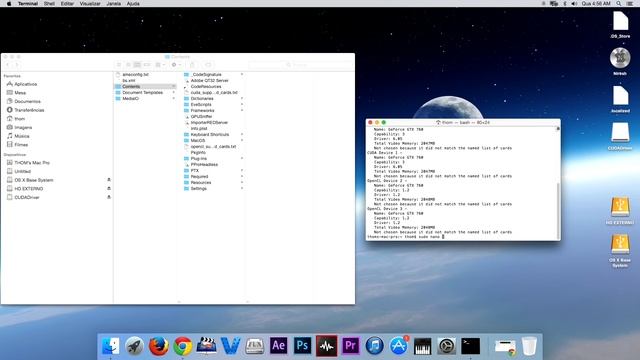
Task: Launch Adobe After Effects from dock
Action: (x=278, y=346)
